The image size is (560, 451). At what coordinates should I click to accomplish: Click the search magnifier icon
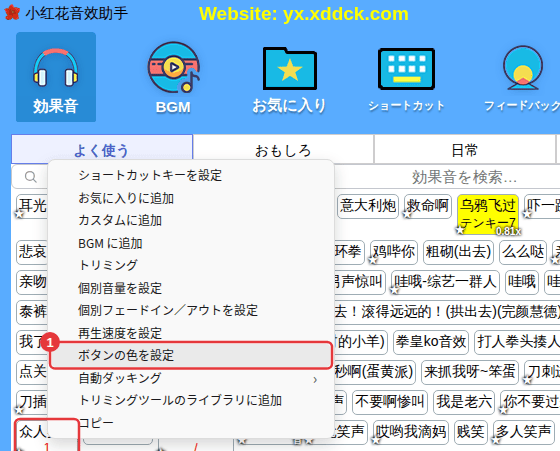[x=31, y=177]
